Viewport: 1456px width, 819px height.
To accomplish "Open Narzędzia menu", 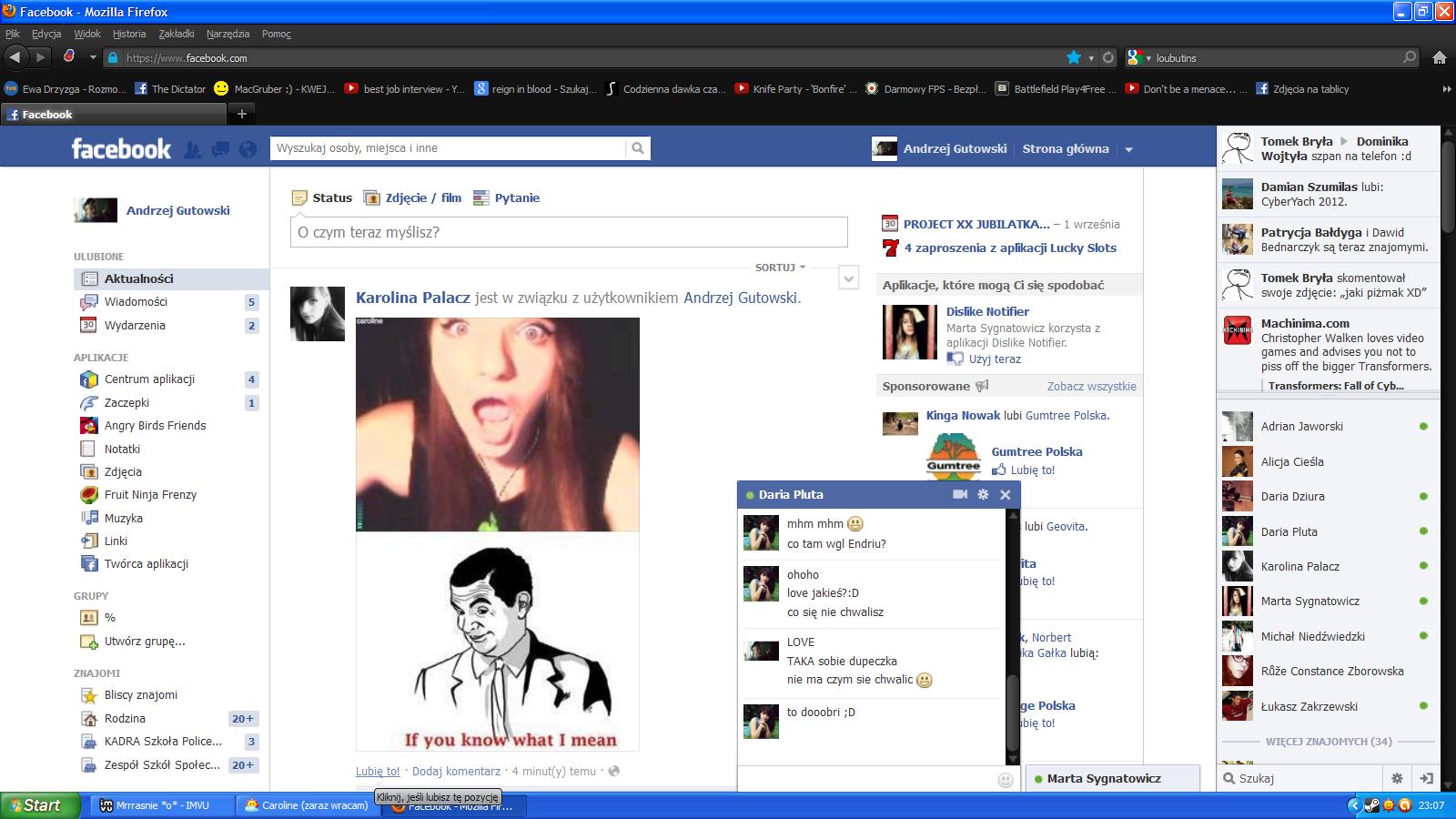I will [x=227, y=34].
